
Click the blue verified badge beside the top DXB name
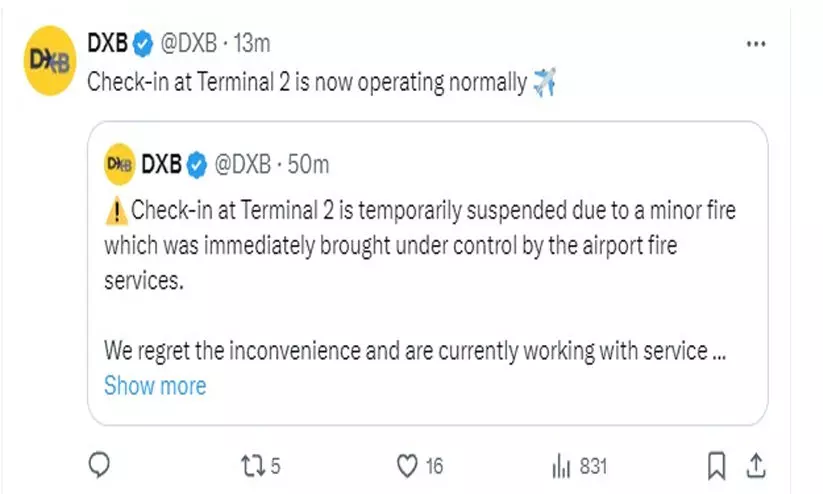point(144,44)
